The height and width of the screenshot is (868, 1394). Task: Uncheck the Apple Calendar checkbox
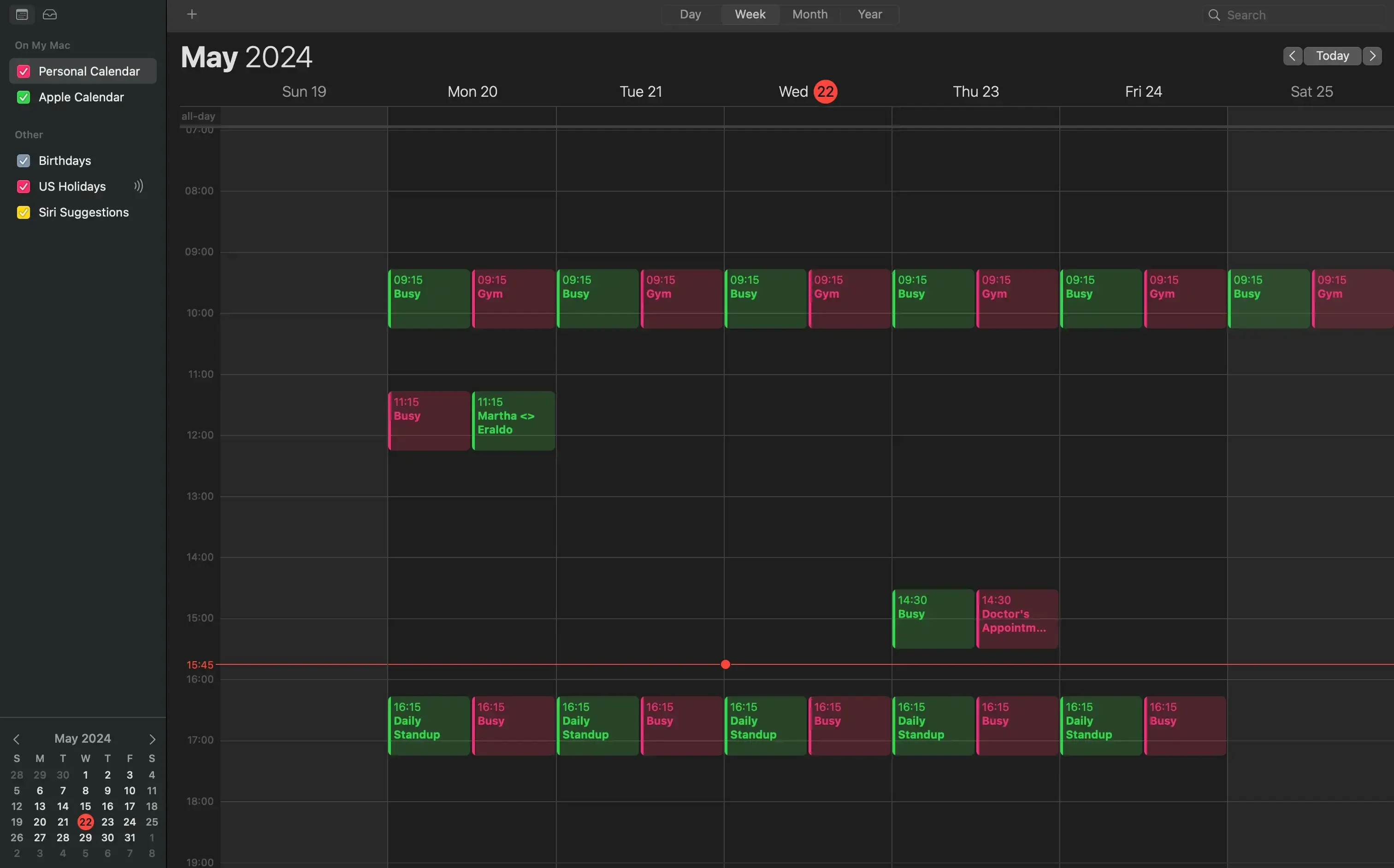[x=24, y=96]
